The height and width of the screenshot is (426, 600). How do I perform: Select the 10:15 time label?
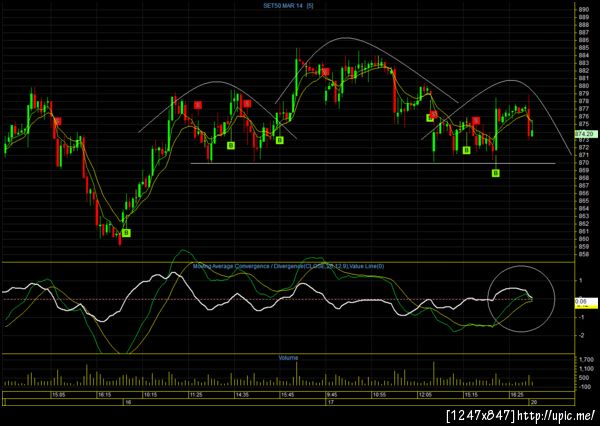pyautogui.click(x=150, y=395)
